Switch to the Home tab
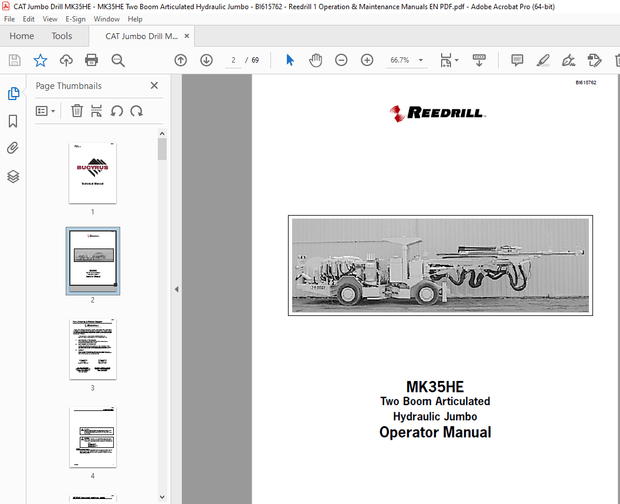 21,36
